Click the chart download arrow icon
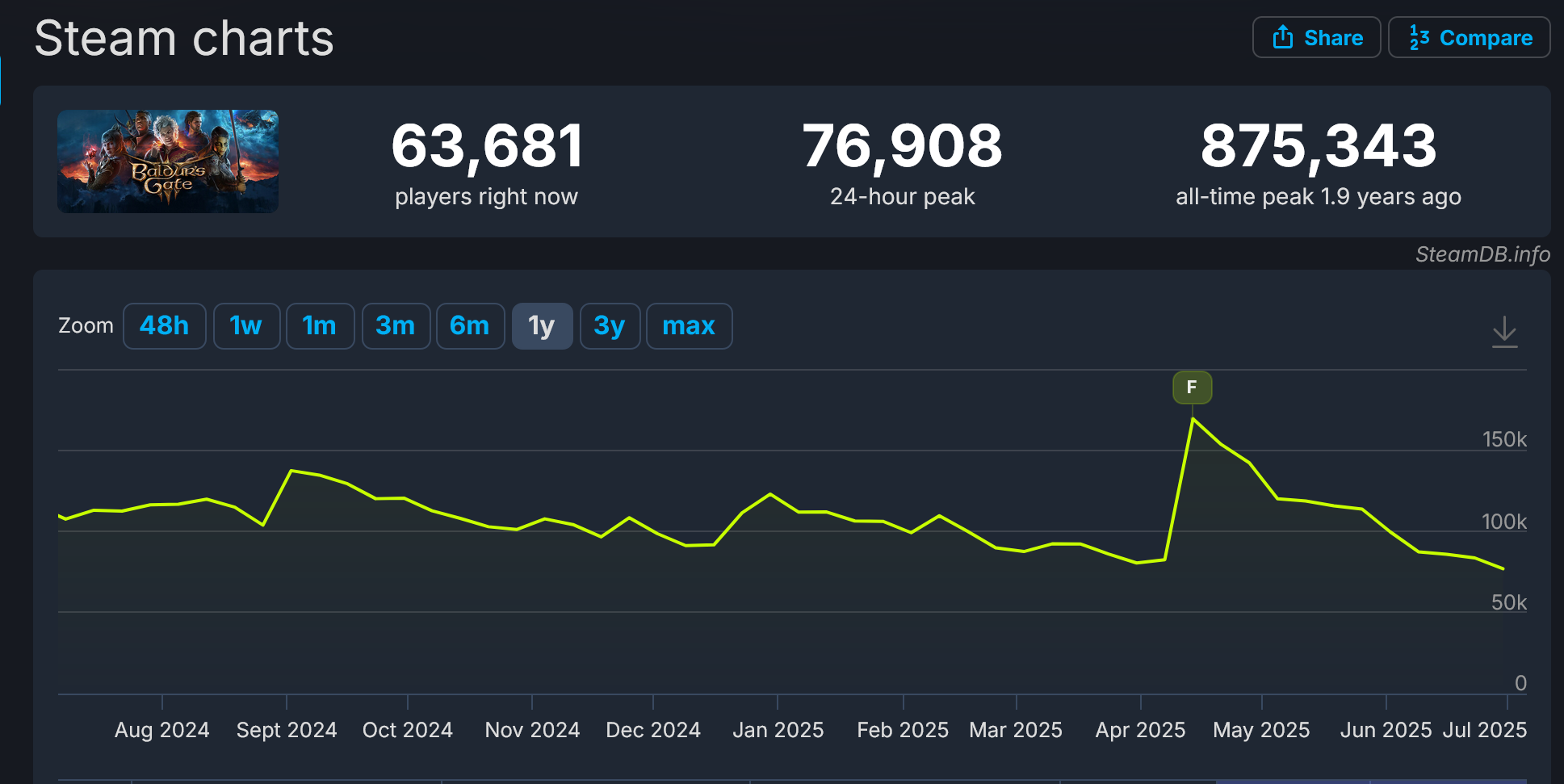This screenshot has height=784, width=1564. click(1504, 332)
